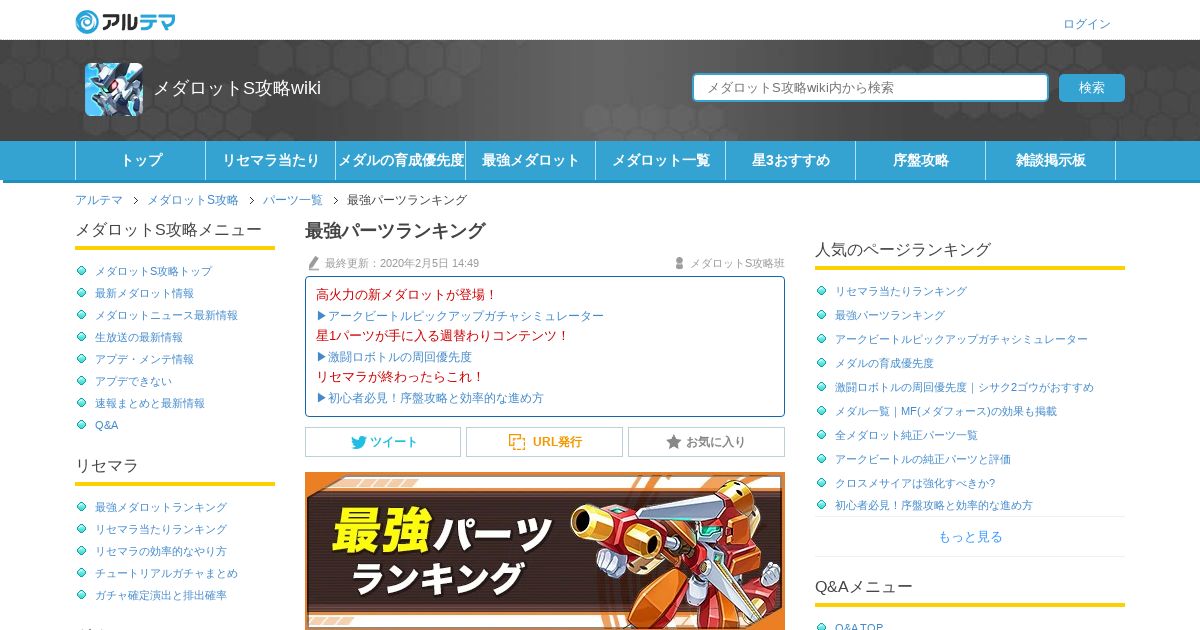1200x630 pixels.
Task: Open アークビートルピックアップガチャシミュレーター in the popular pages ranking
Action: pyautogui.click(x=961, y=339)
